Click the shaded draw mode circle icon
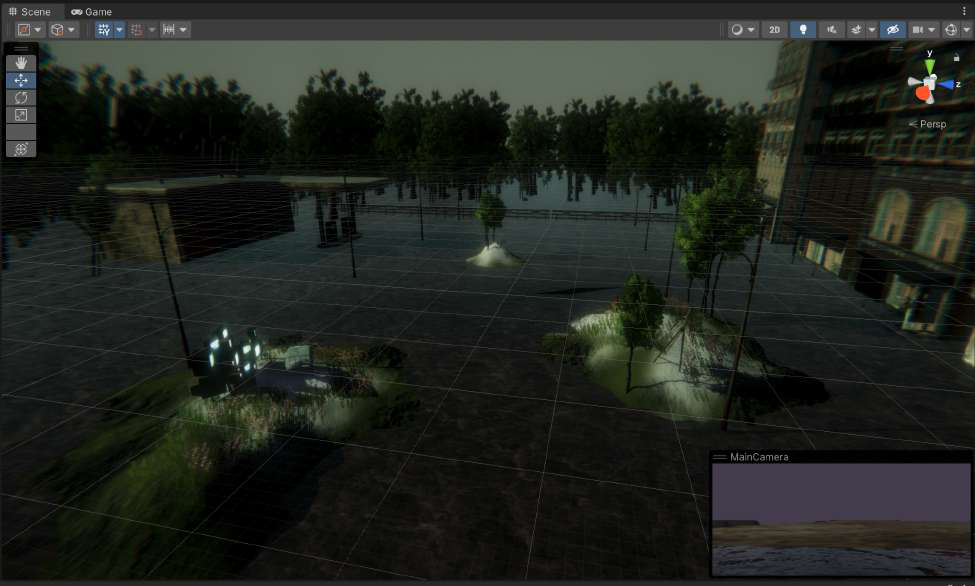The image size is (975, 586). point(737,30)
